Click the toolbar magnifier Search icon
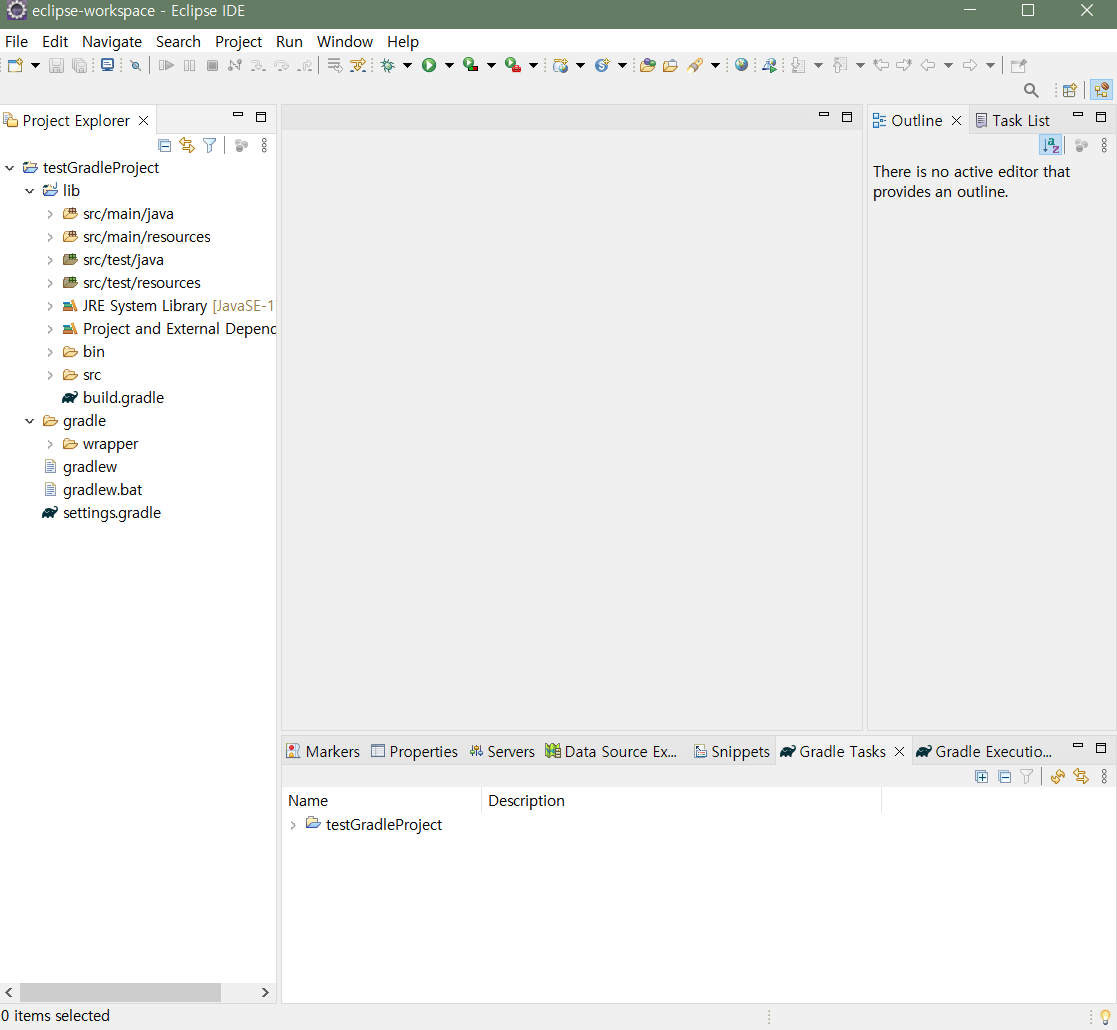This screenshot has height=1030, width=1117. tap(1031, 90)
